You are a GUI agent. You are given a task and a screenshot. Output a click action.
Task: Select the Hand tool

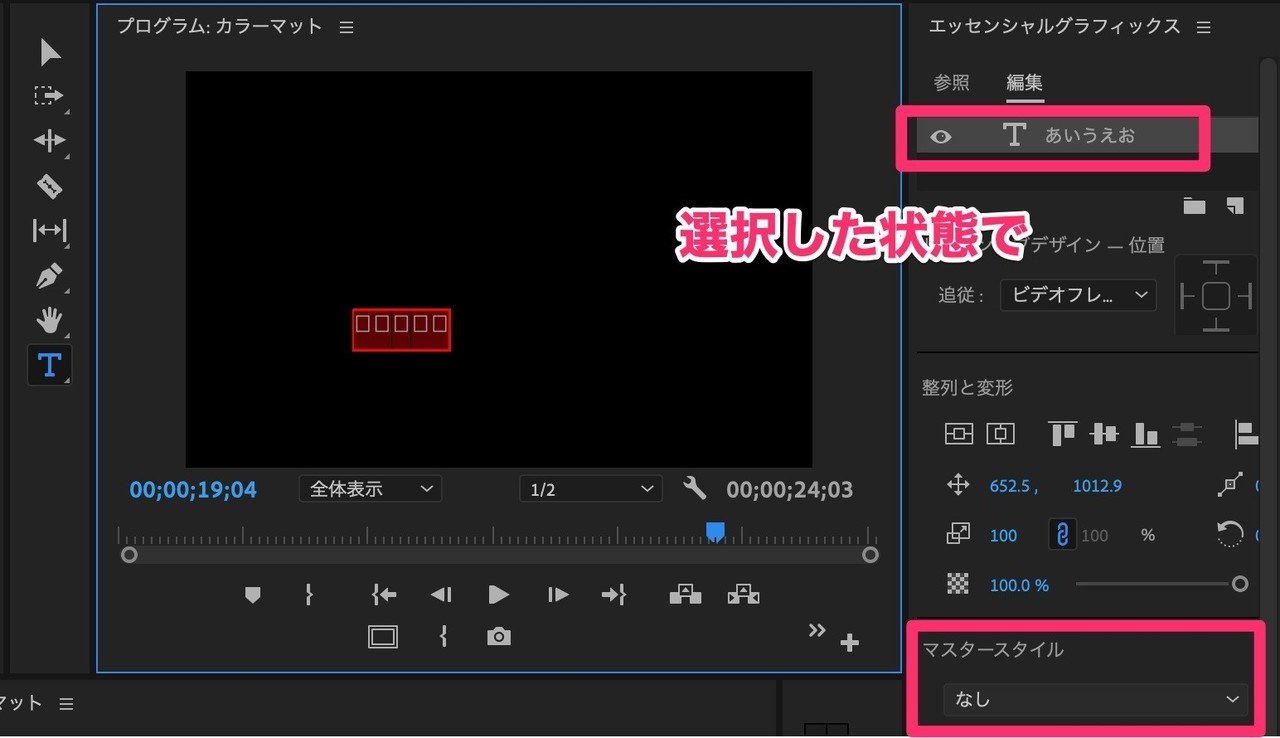49,320
